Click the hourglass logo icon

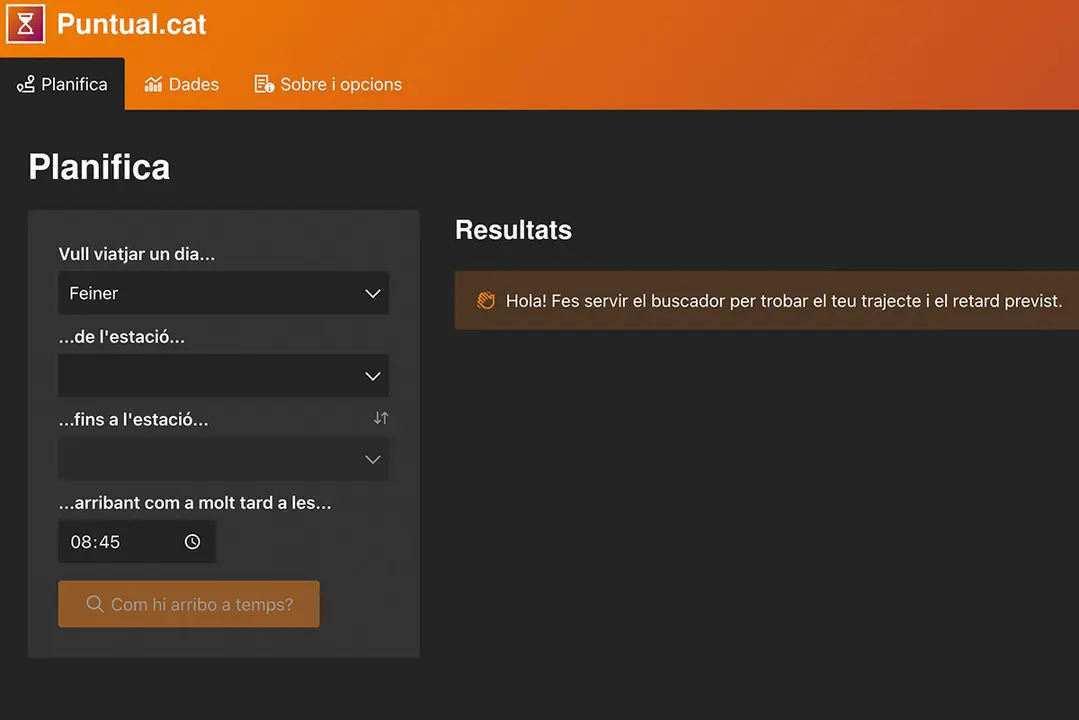[26, 24]
